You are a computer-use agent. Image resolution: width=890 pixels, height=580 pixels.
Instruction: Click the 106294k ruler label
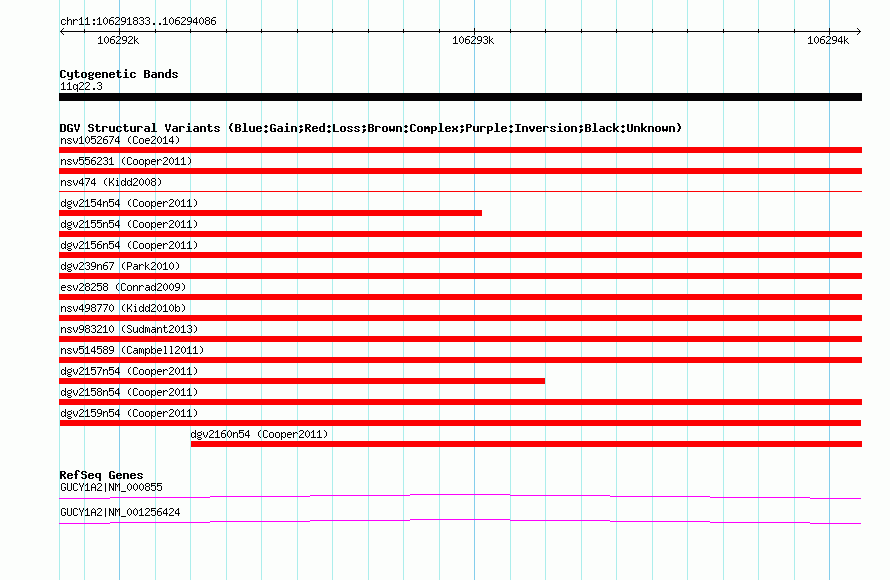[x=828, y=40]
